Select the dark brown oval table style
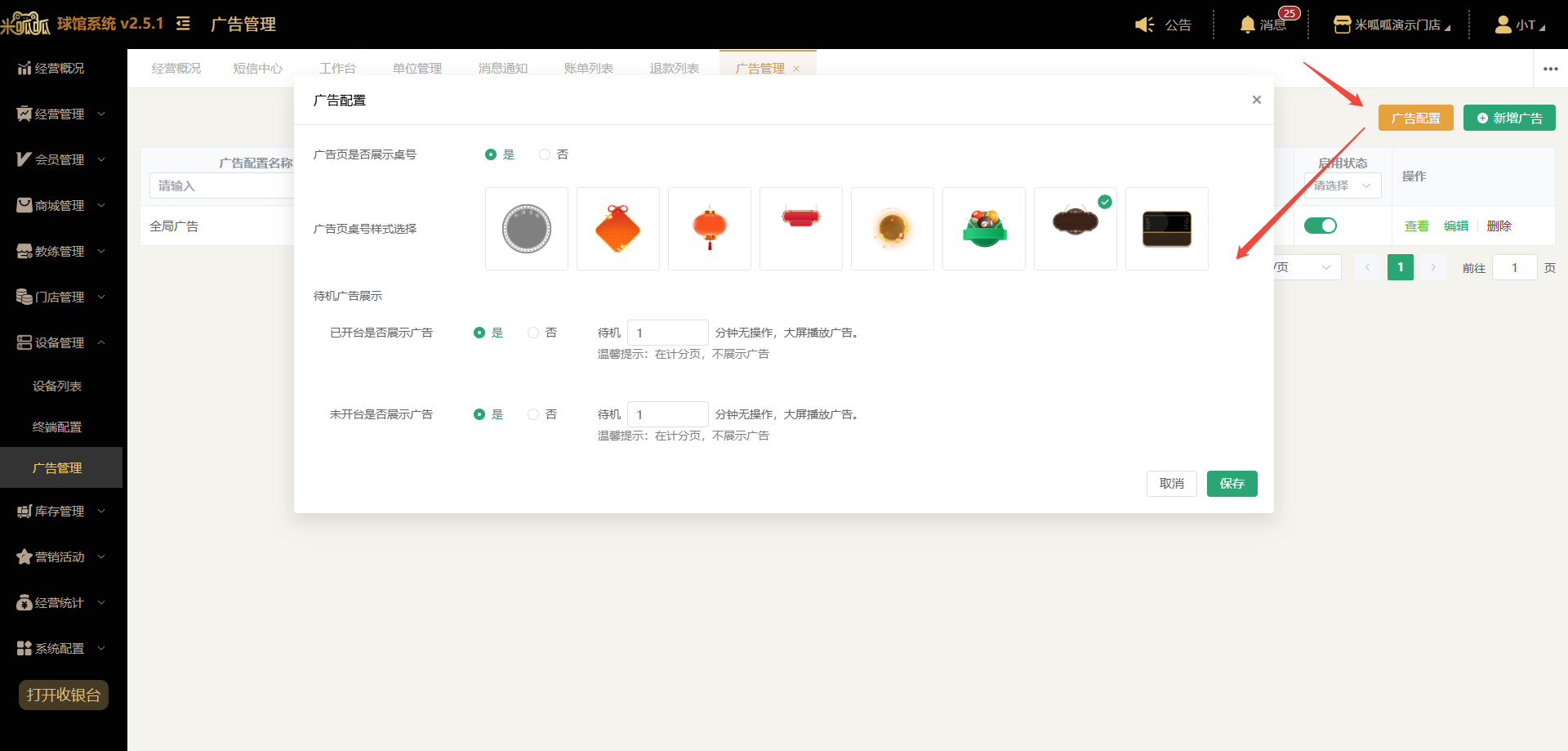 click(1076, 229)
